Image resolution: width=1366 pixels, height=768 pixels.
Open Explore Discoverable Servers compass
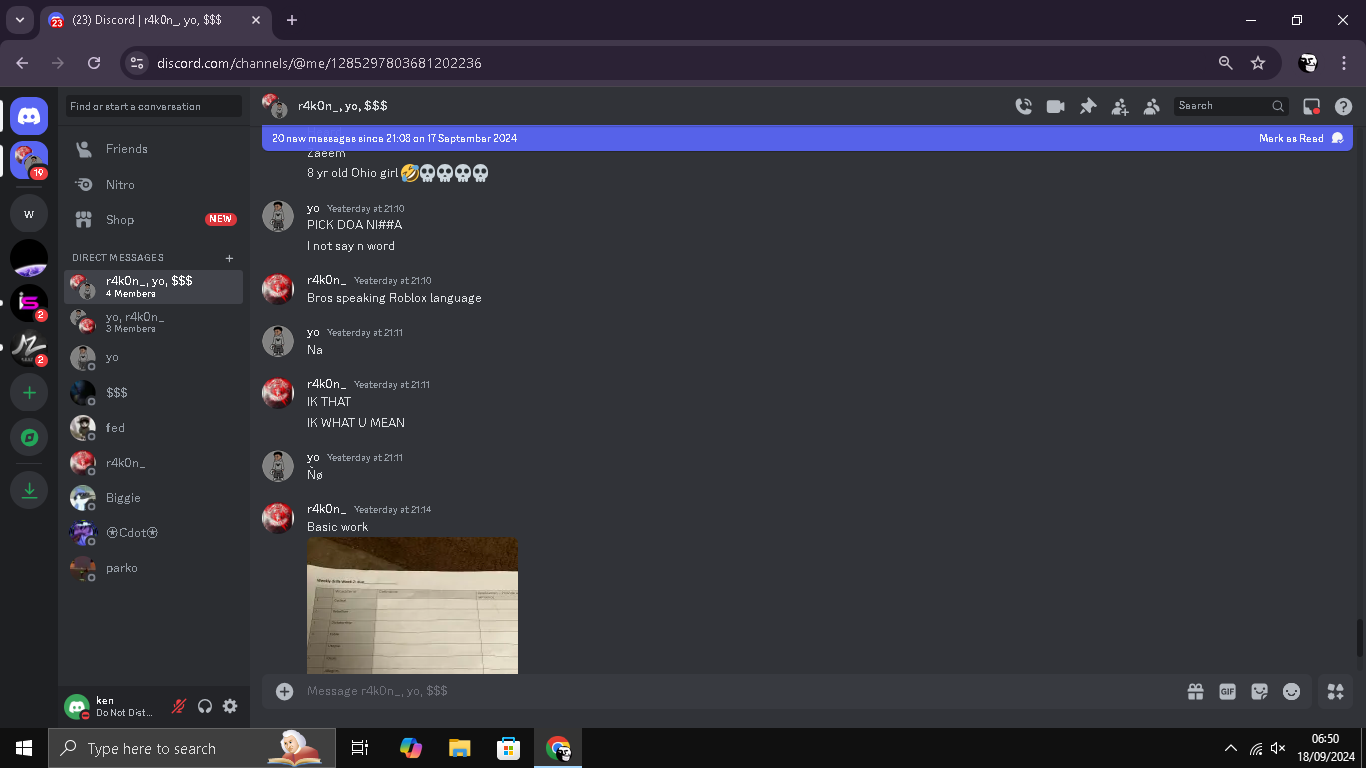point(29,437)
